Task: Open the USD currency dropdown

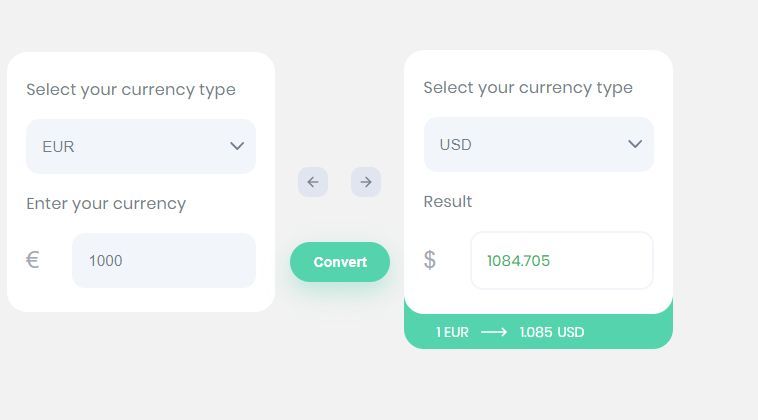Action: point(539,144)
